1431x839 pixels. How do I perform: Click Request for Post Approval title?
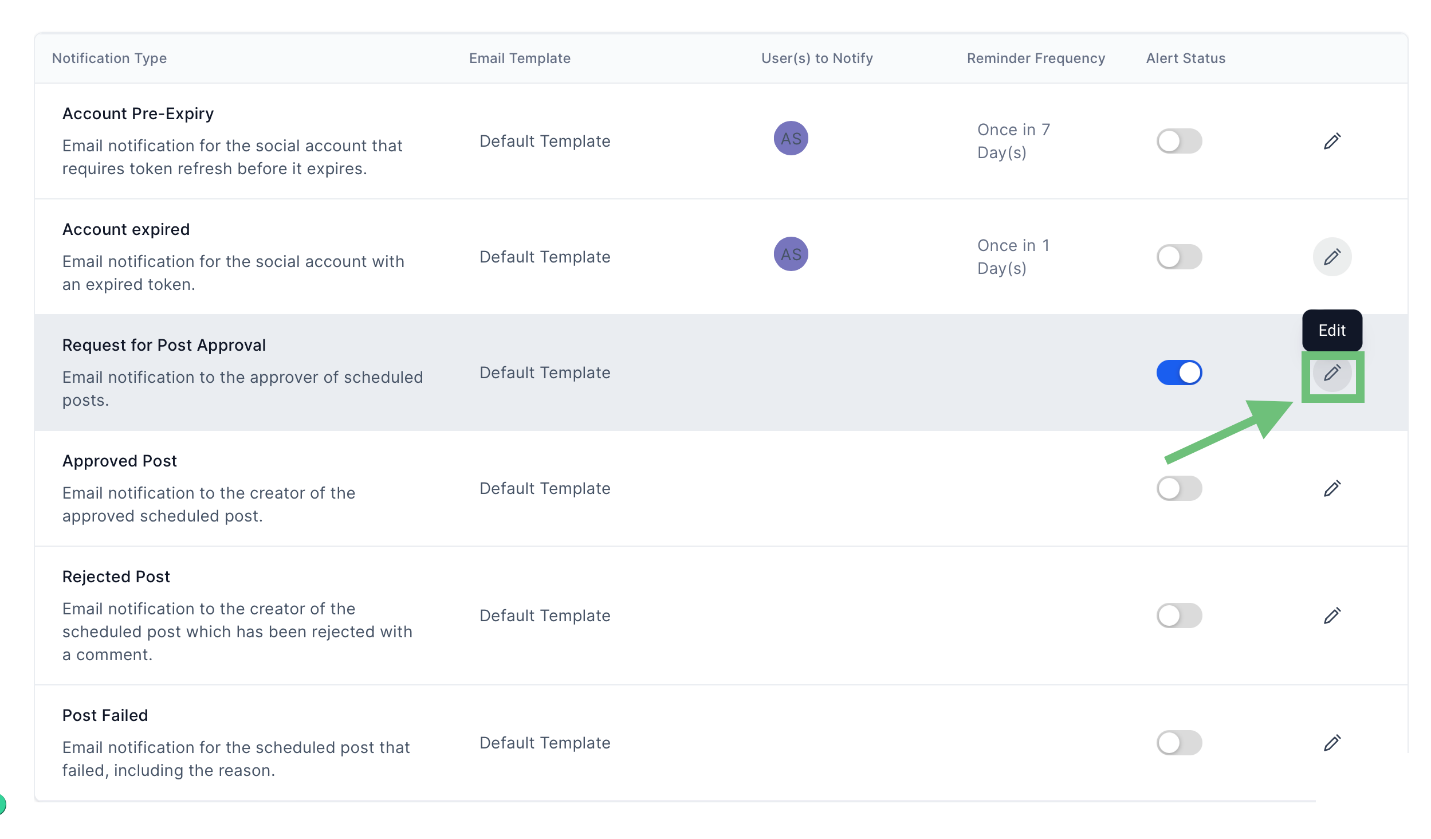(164, 346)
